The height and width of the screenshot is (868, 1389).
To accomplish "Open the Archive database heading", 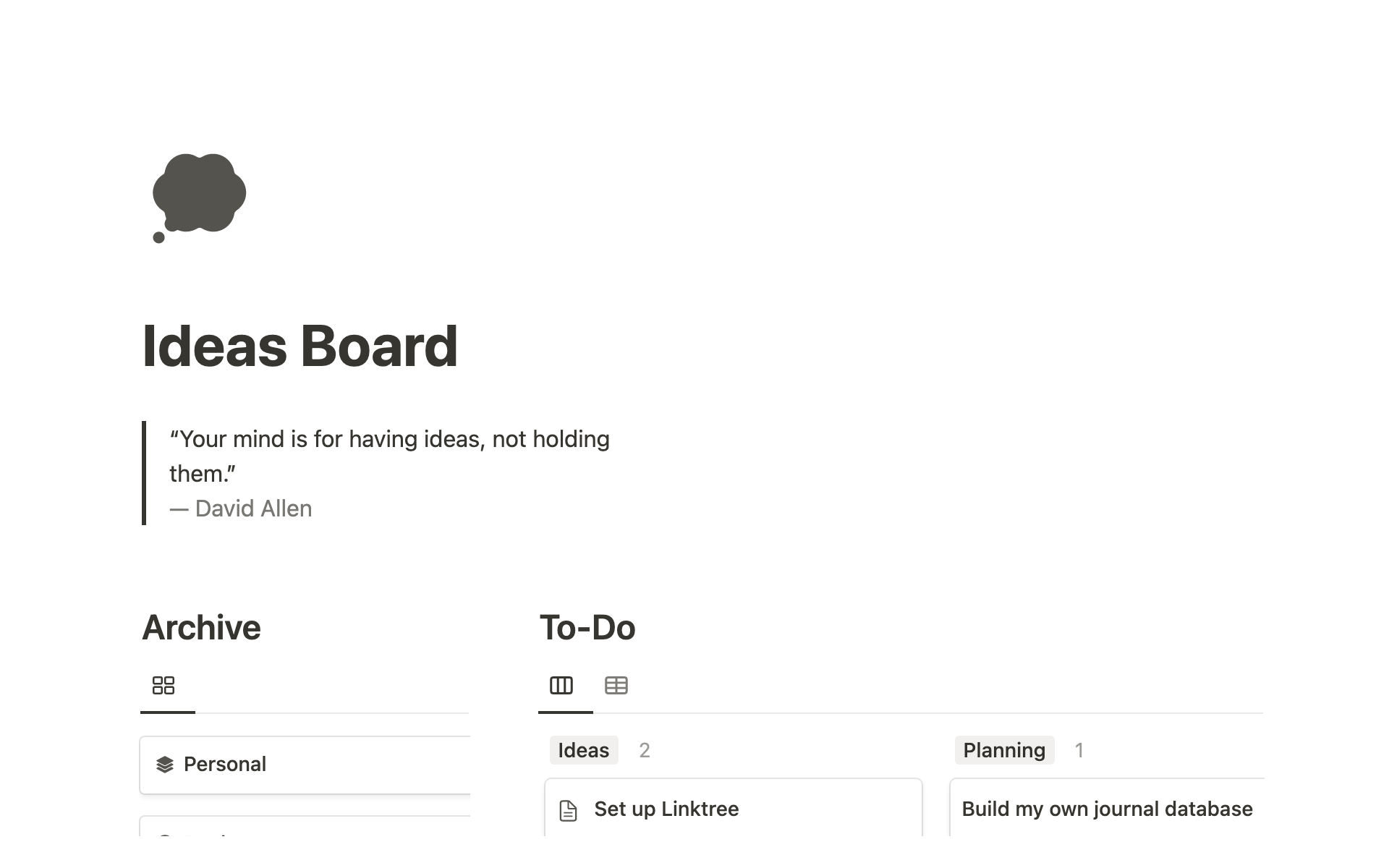I will (x=201, y=627).
